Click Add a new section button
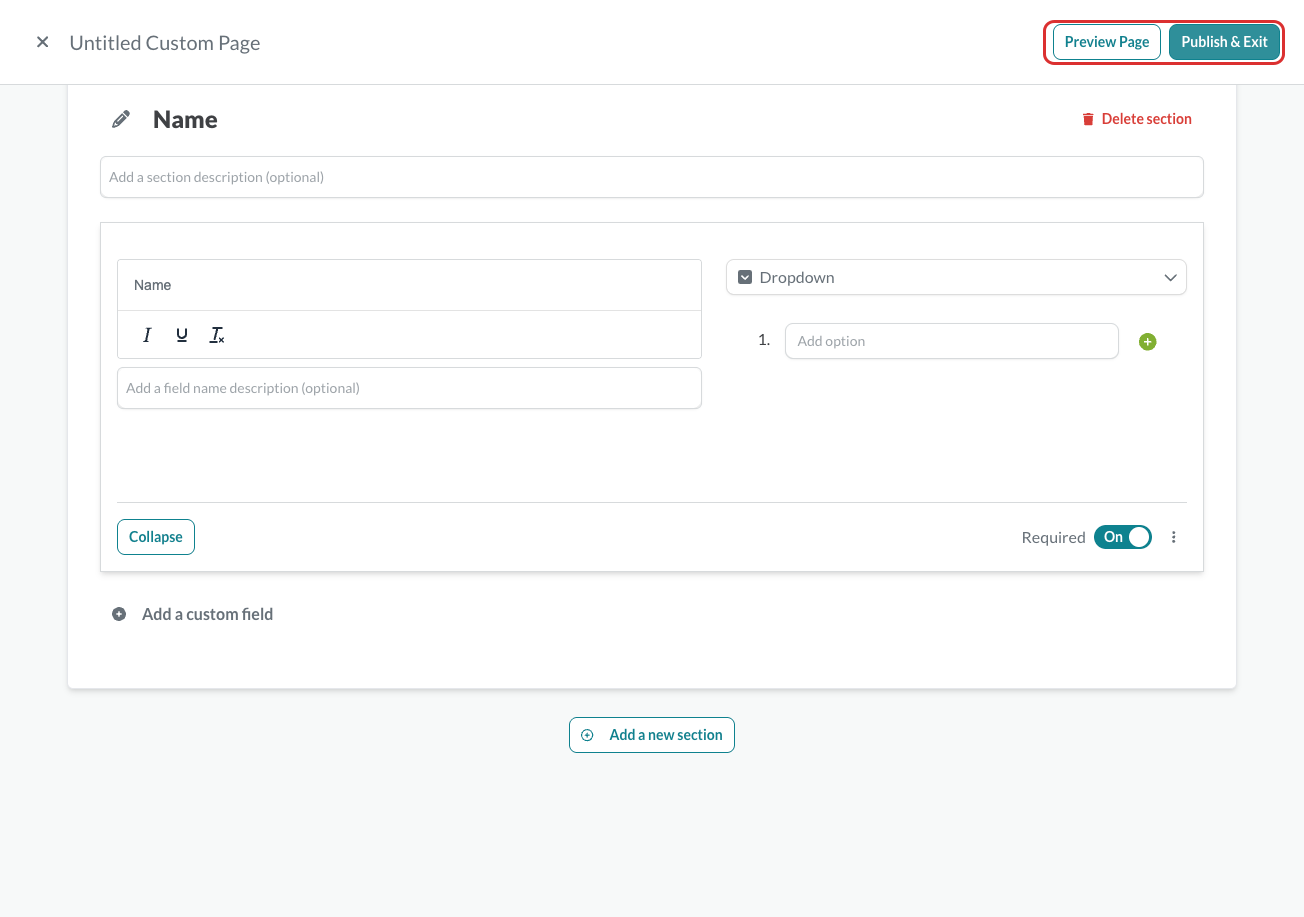Image resolution: width=1304 pixels, height=917 pixels. 652,735
